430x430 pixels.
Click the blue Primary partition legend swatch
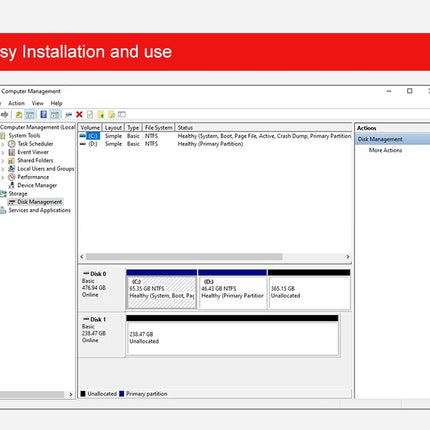(x=122, y=394)
